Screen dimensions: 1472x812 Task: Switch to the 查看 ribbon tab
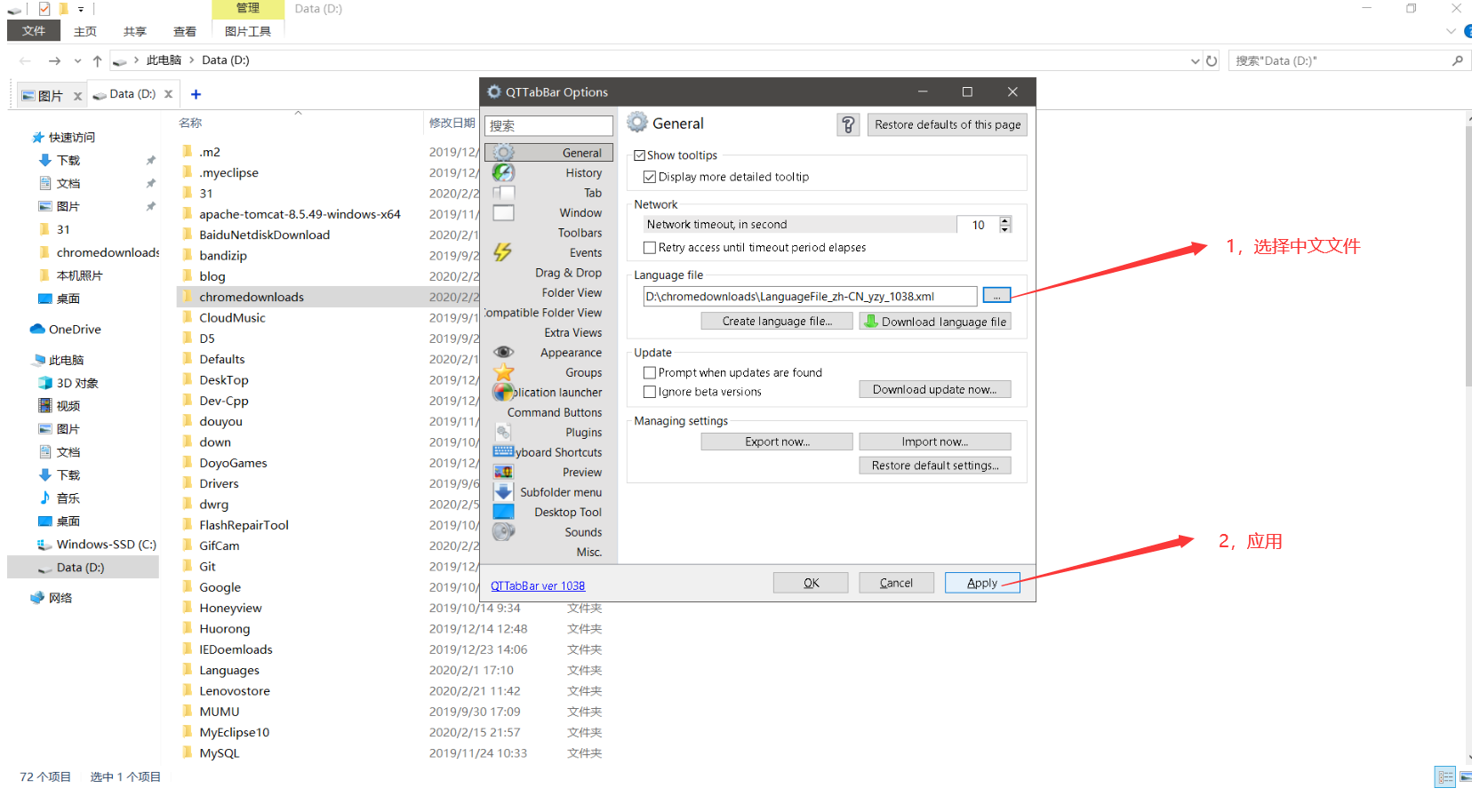(x=185, y=31)
